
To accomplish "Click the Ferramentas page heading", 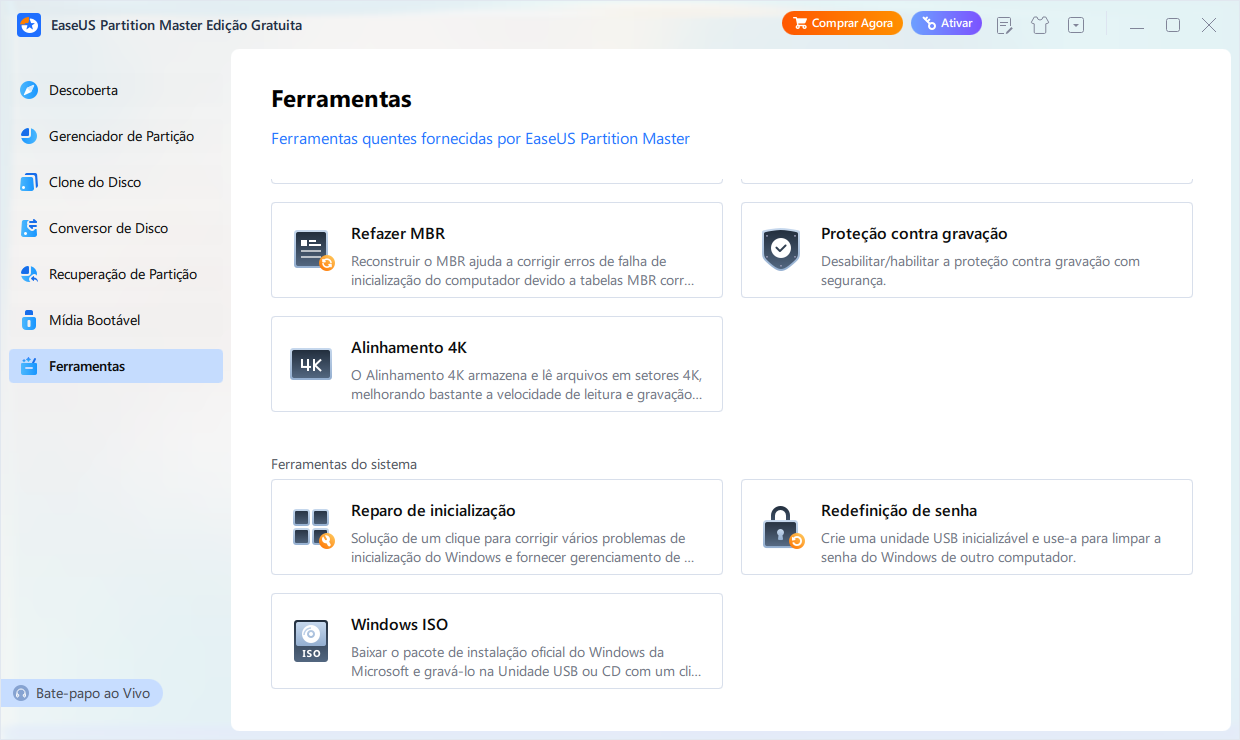I will pos(341,99).
